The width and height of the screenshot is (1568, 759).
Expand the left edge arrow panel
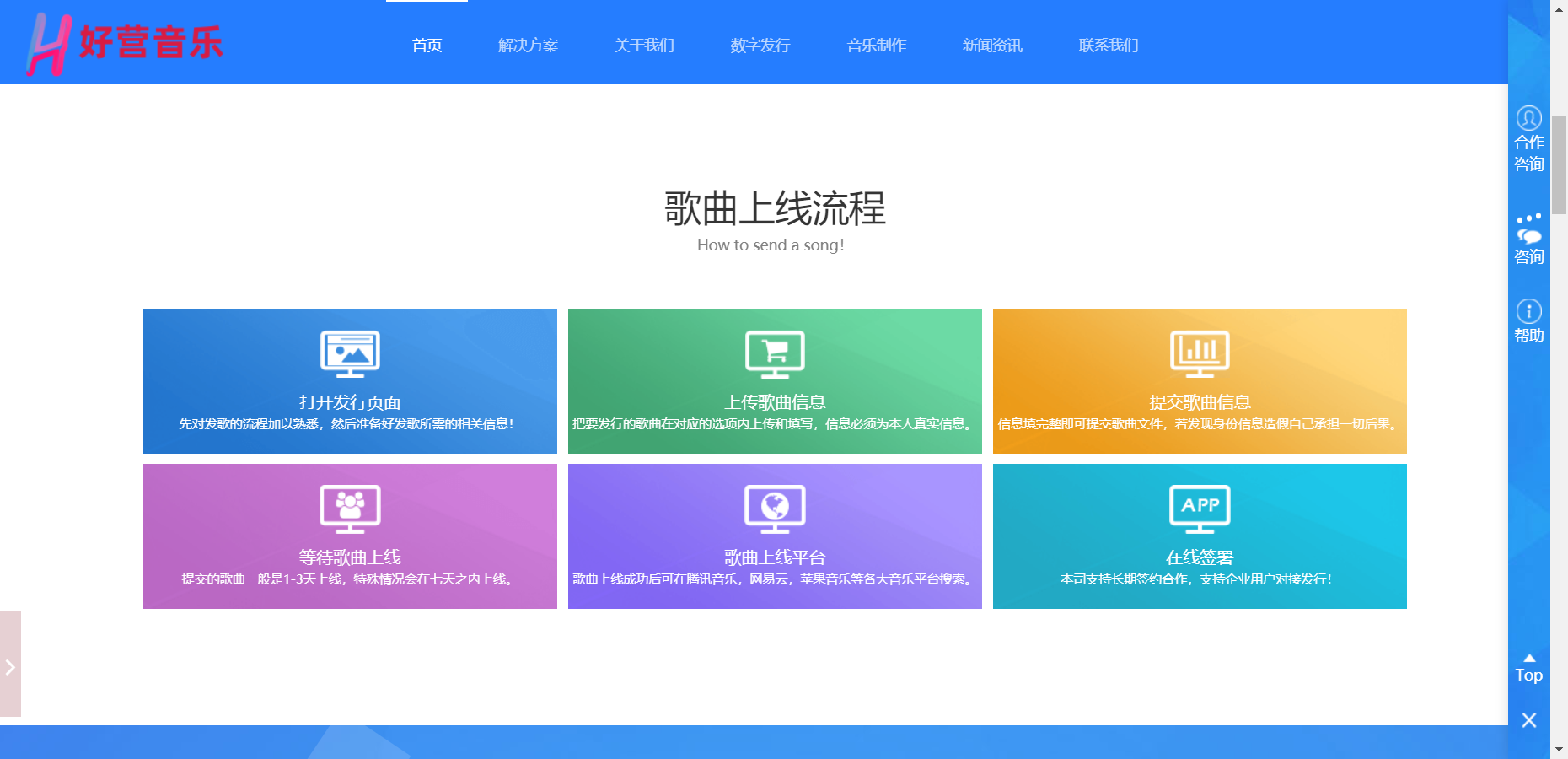(10, 666)
